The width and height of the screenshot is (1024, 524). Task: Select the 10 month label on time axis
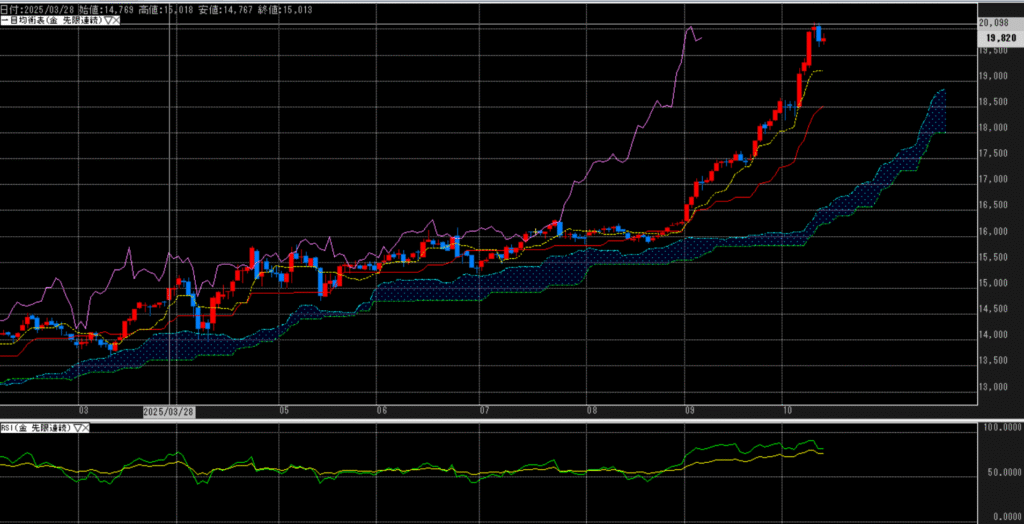pos(788,411)
